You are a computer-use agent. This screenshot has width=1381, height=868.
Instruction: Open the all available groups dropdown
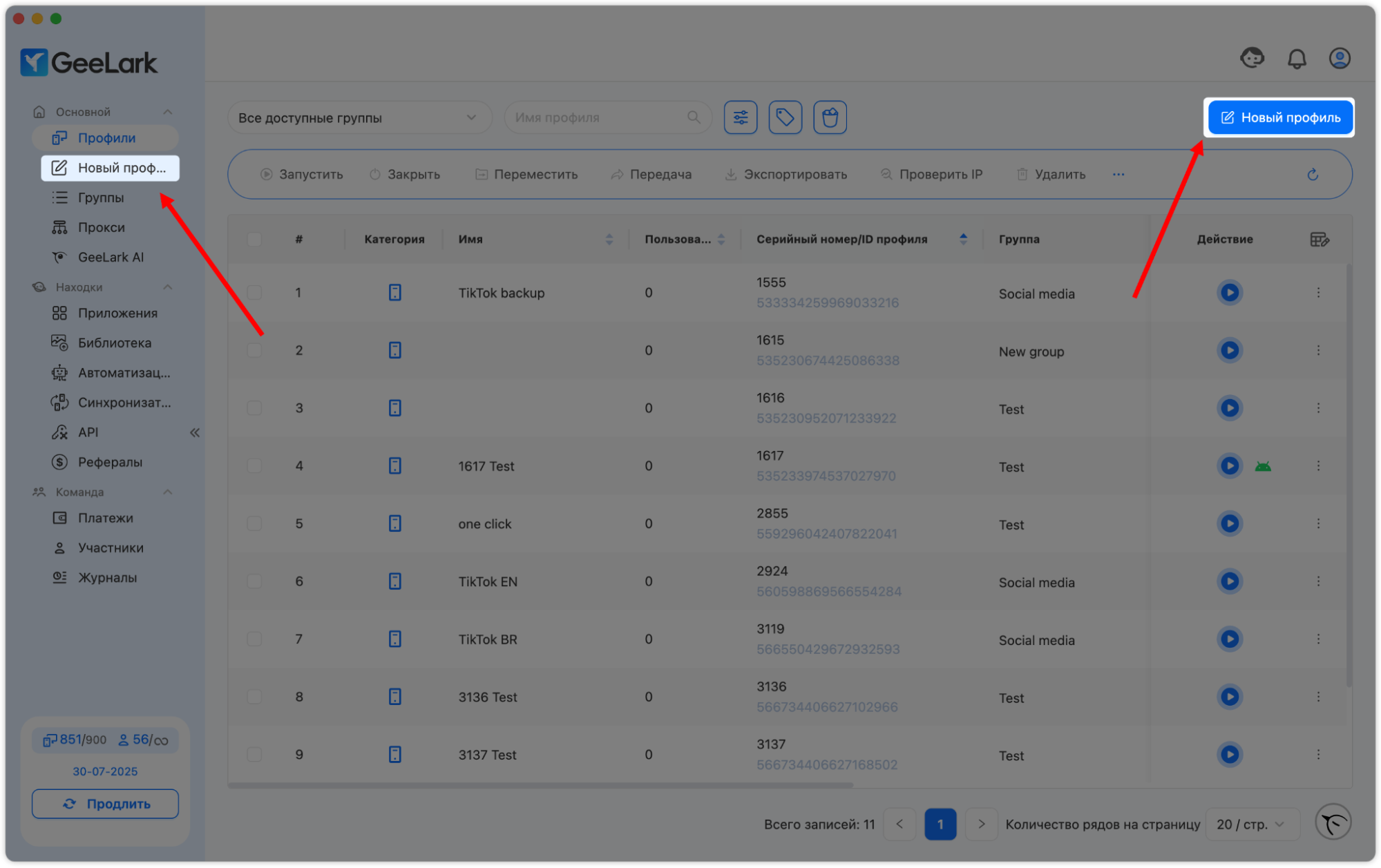[359, 118]
